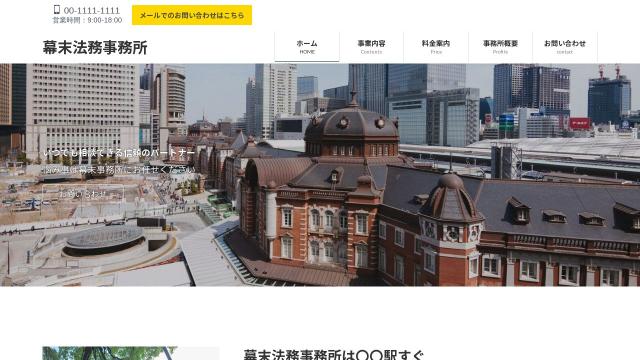
Task: Click the mobile phone icon beside 00-1111-1111
Action: (57, 10)
